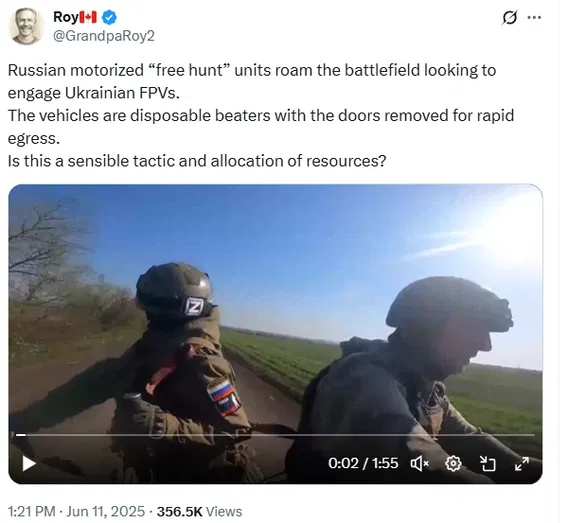Click the Roy display name

tap(66, 17)
